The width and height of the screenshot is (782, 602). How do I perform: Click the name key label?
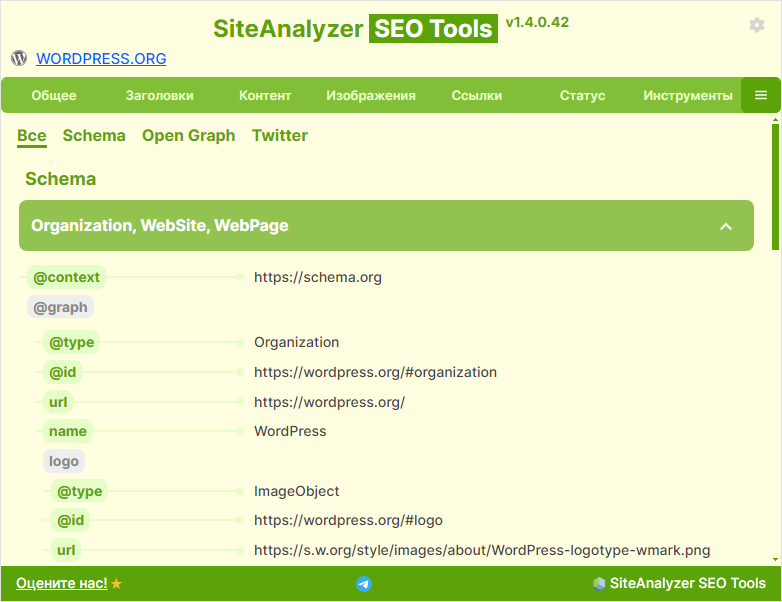(68, 431)
